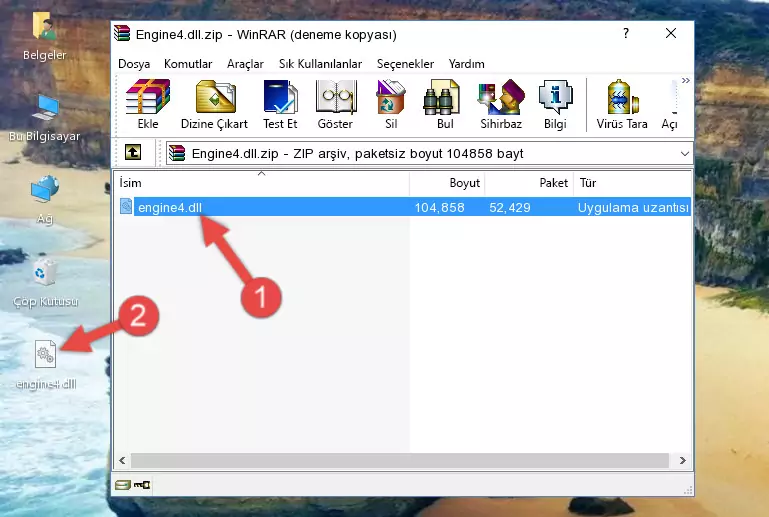769x517 pixels.
Task: Click the 52,429 packed size value
Action: [x=510, y=207]
